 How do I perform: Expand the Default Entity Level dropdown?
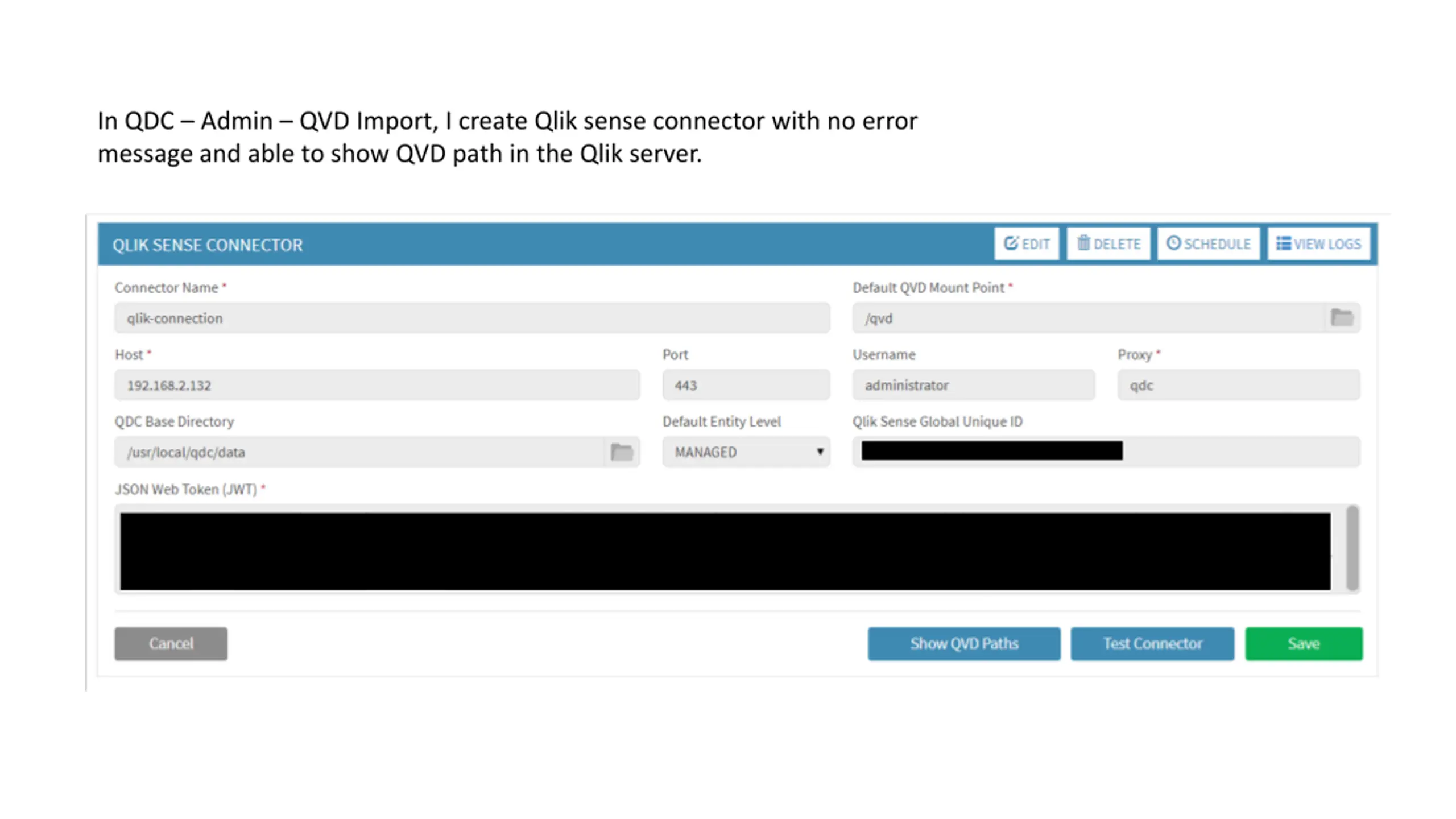pos(746,452)
